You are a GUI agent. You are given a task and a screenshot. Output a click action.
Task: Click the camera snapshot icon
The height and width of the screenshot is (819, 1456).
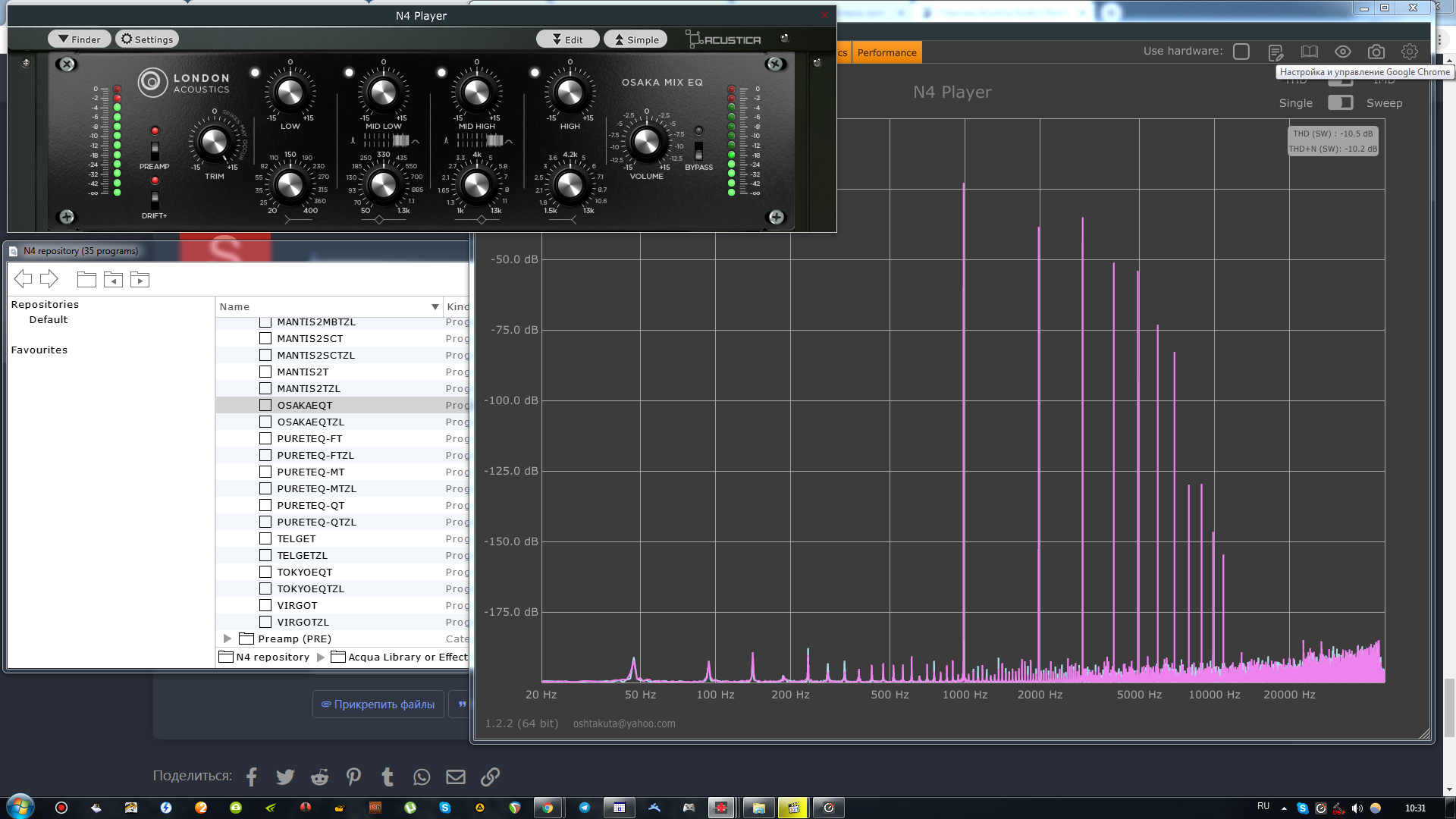point(1376,52)
